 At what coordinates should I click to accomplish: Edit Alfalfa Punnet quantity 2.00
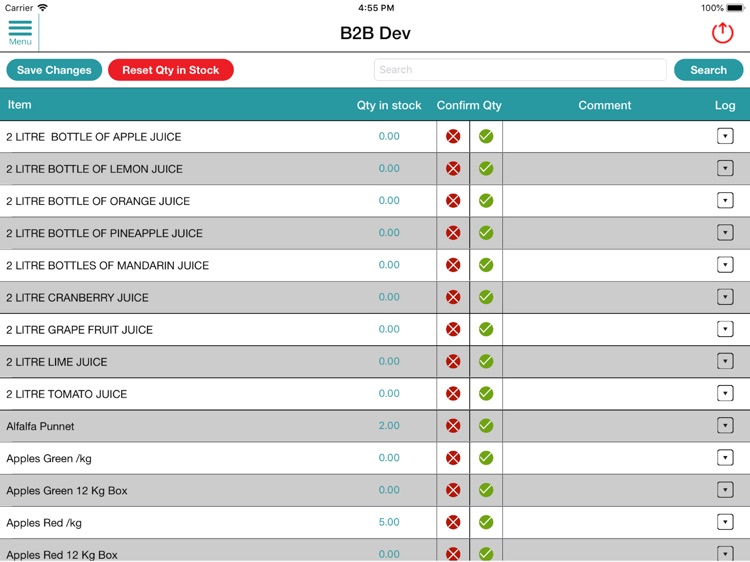click(x=389, y=426)
